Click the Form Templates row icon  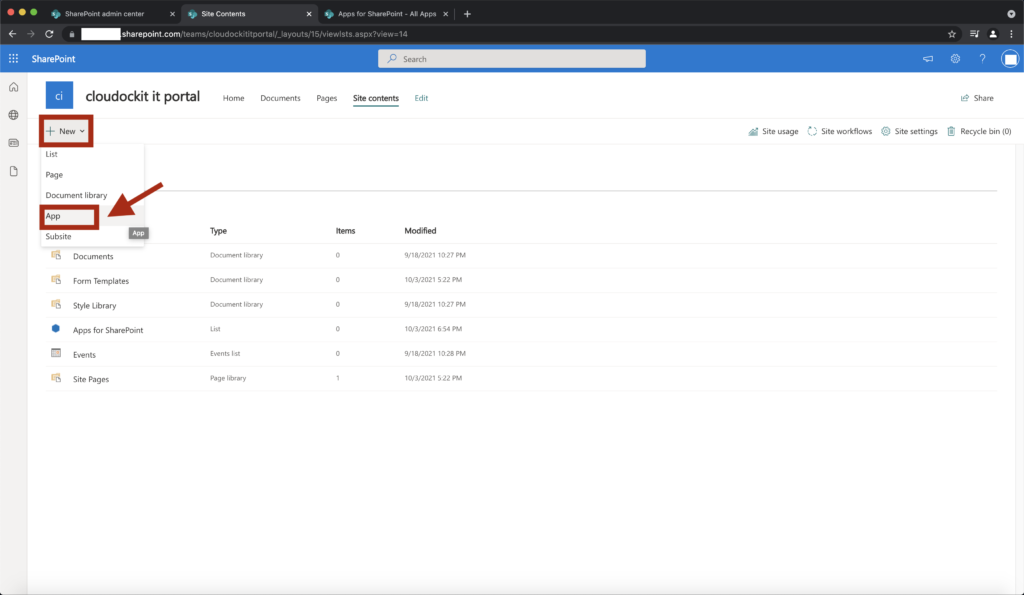point(56,280)
